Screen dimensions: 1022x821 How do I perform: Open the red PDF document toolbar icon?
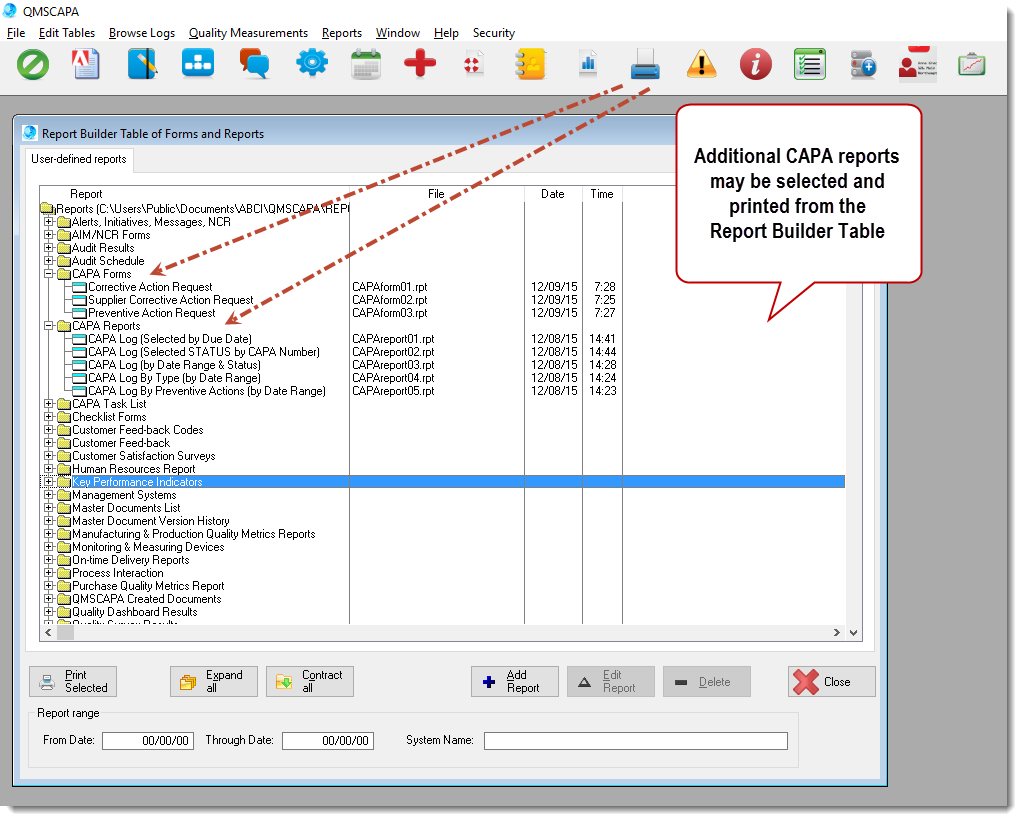click(x=87, y=64)
